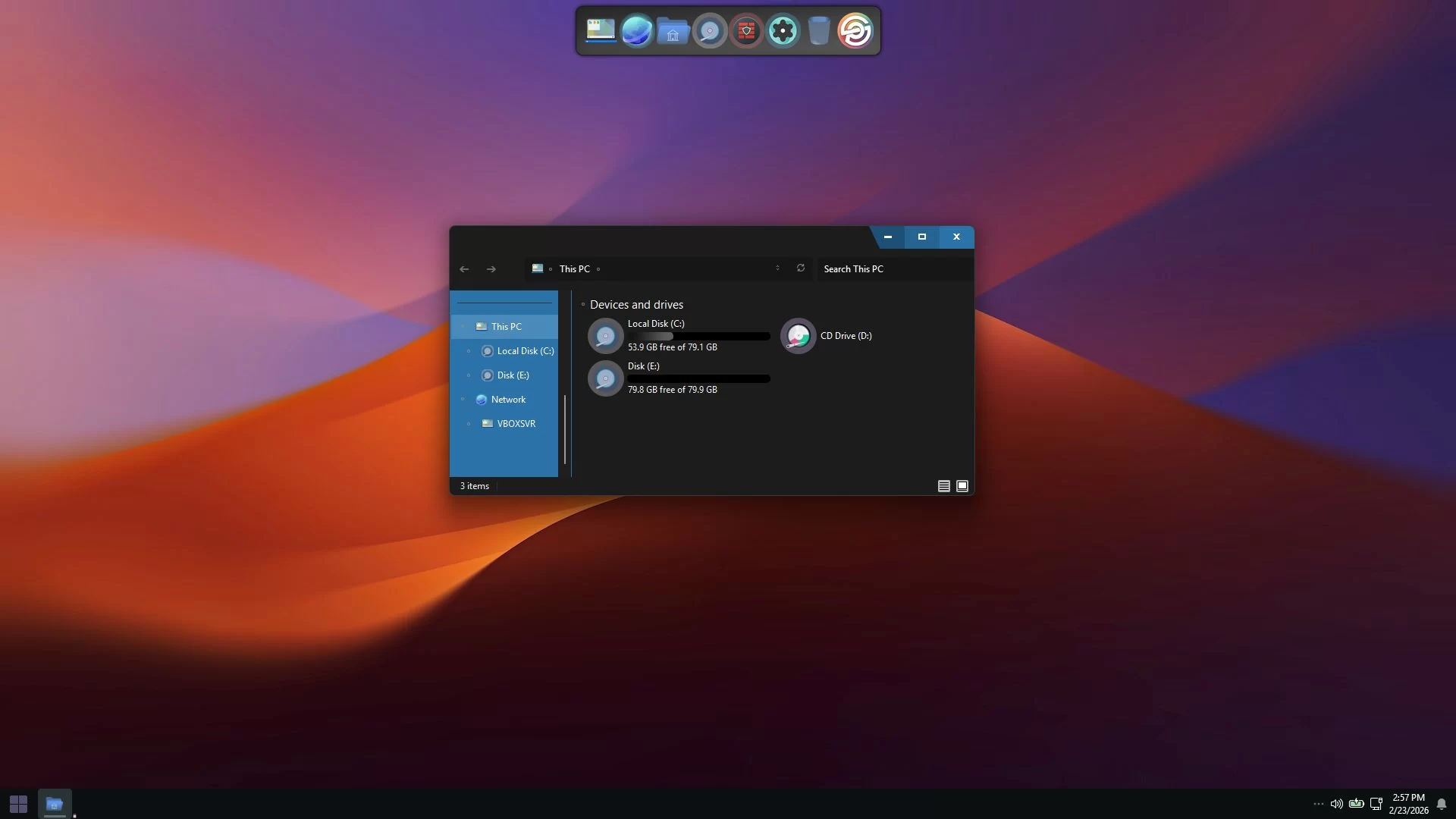Select Network in the navigation pane
Viewport: 1456px width, 819px height.
click(x=504, y=400)
